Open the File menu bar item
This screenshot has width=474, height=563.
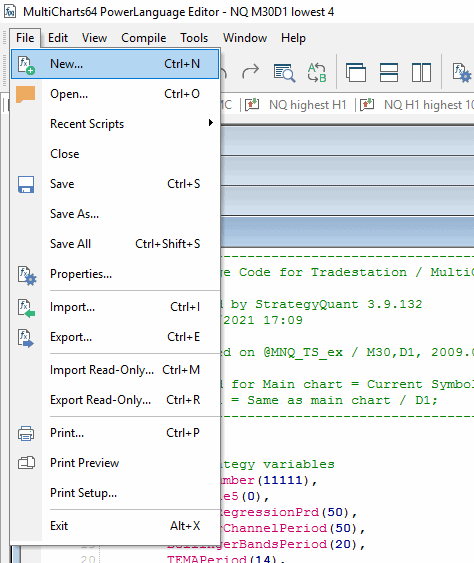[x=25, y=38]
